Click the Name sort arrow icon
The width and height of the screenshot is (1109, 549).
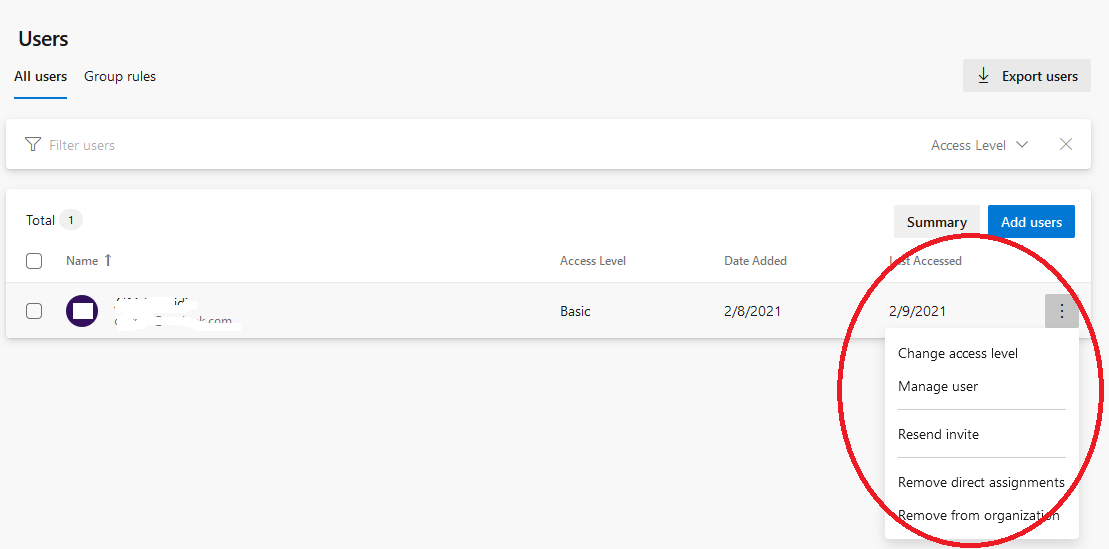[108, 260]
